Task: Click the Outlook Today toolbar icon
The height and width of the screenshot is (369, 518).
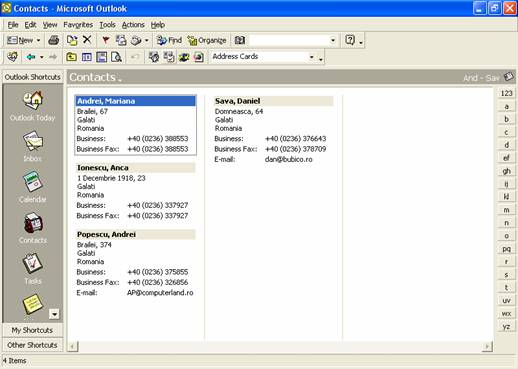Action: point(13,57)
